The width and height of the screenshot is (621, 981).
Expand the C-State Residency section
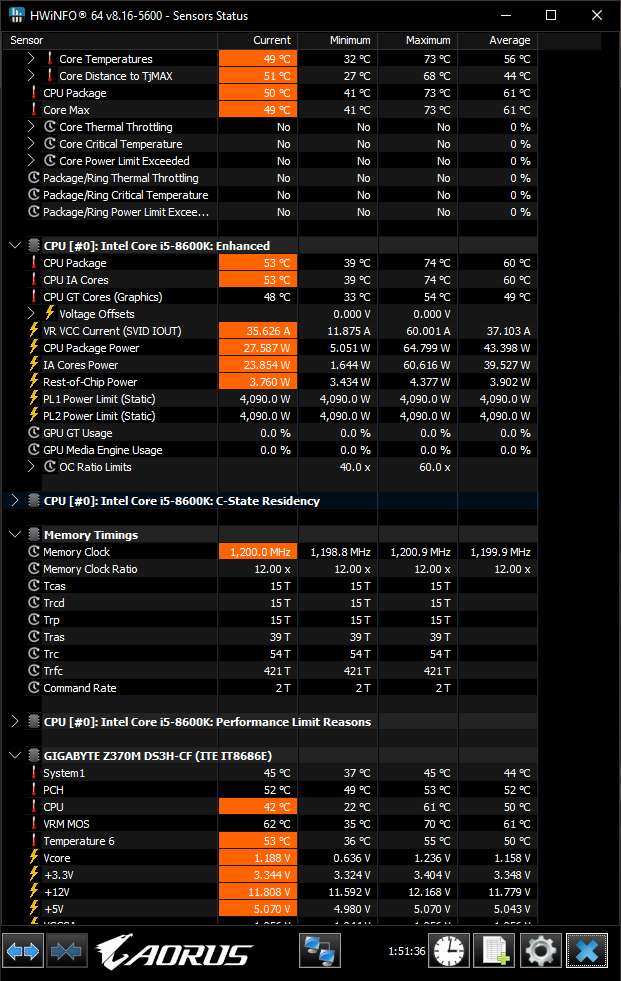[x=15, y=501]
